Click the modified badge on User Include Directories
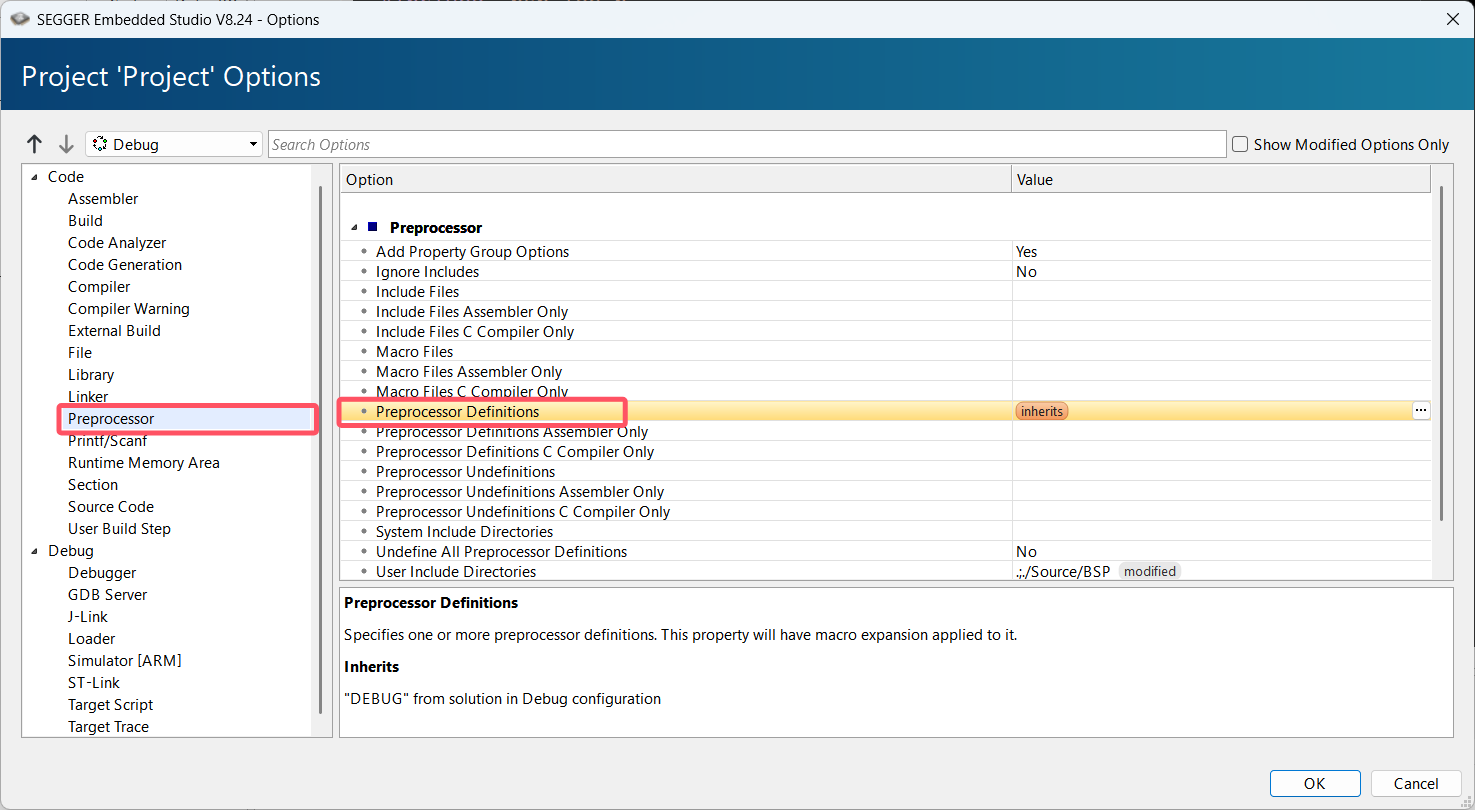The image size is (1475, 810). [1149, 571]
